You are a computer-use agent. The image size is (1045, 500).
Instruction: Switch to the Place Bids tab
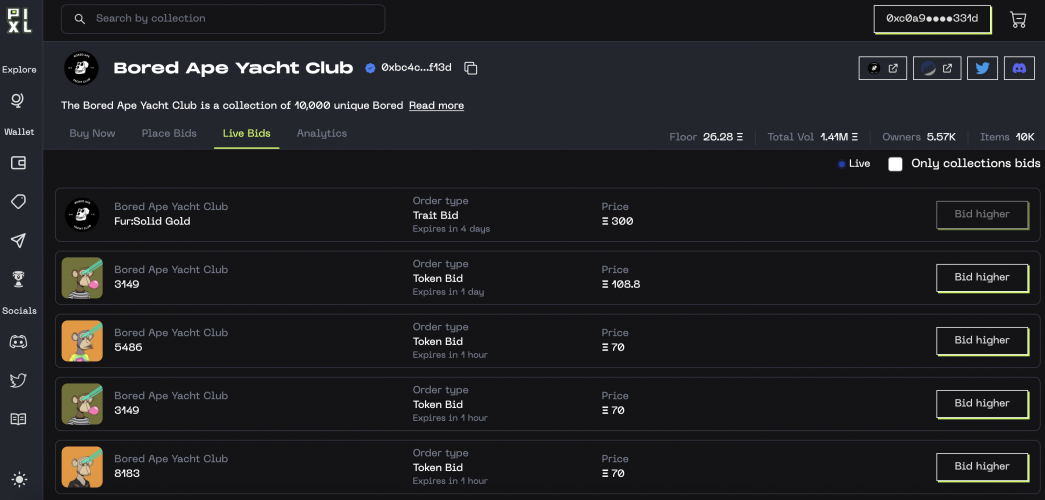pos(169,134)
